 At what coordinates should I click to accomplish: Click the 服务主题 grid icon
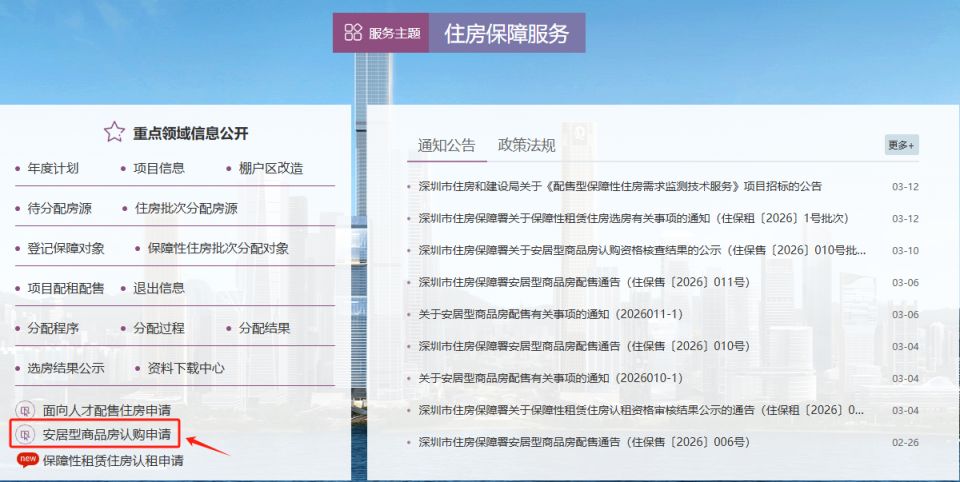pyautogui.click(x=353, y=32)
